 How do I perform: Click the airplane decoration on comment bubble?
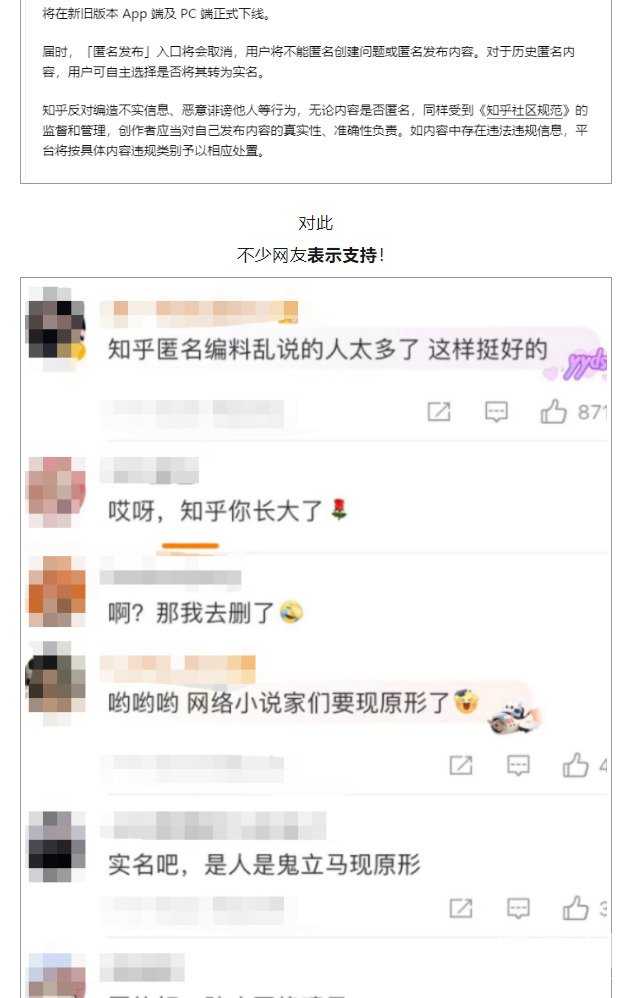click(514, 717)
